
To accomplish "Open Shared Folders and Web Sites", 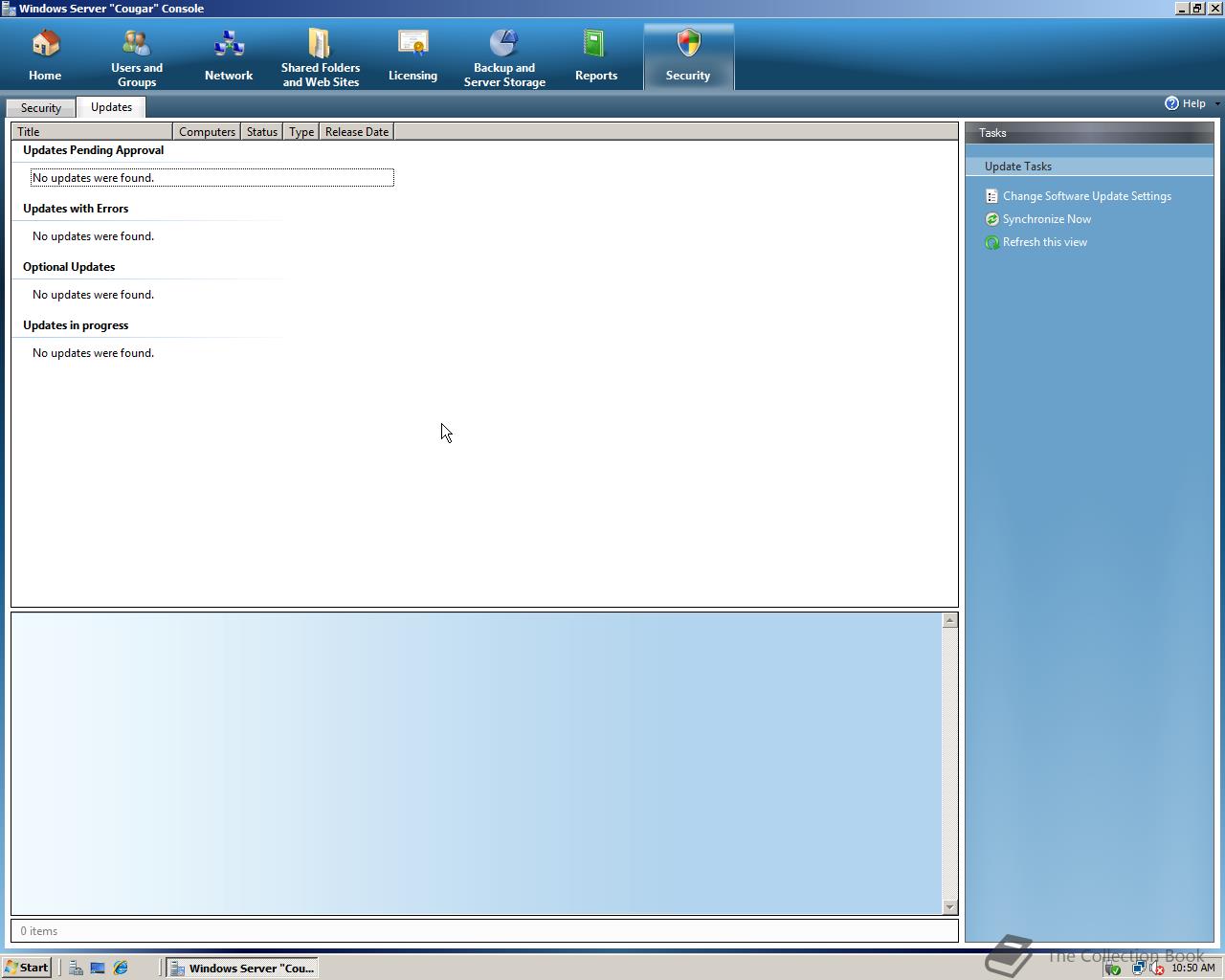I will pos(321,57).
